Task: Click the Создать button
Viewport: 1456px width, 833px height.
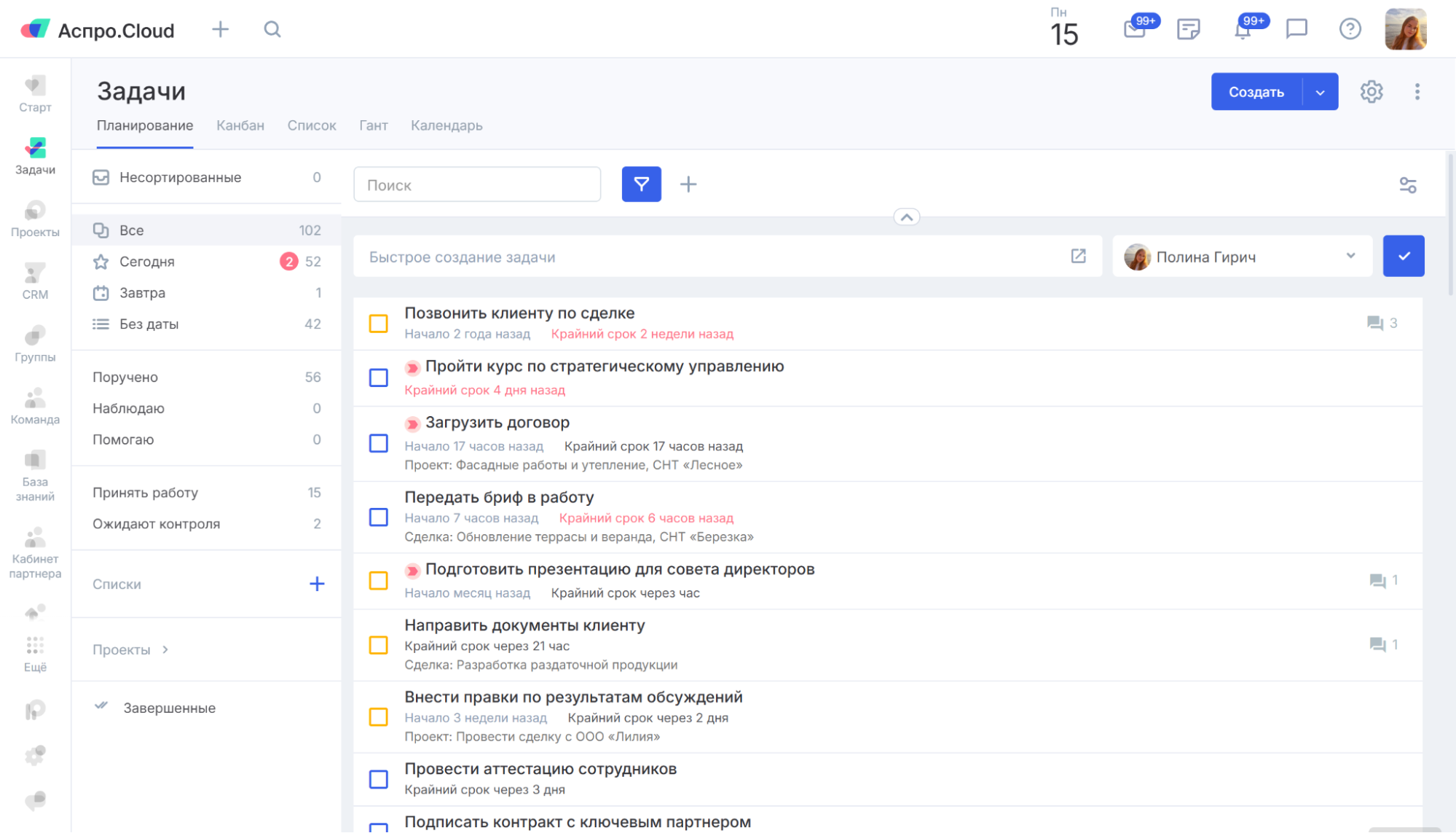Action: coord(1256,92)
